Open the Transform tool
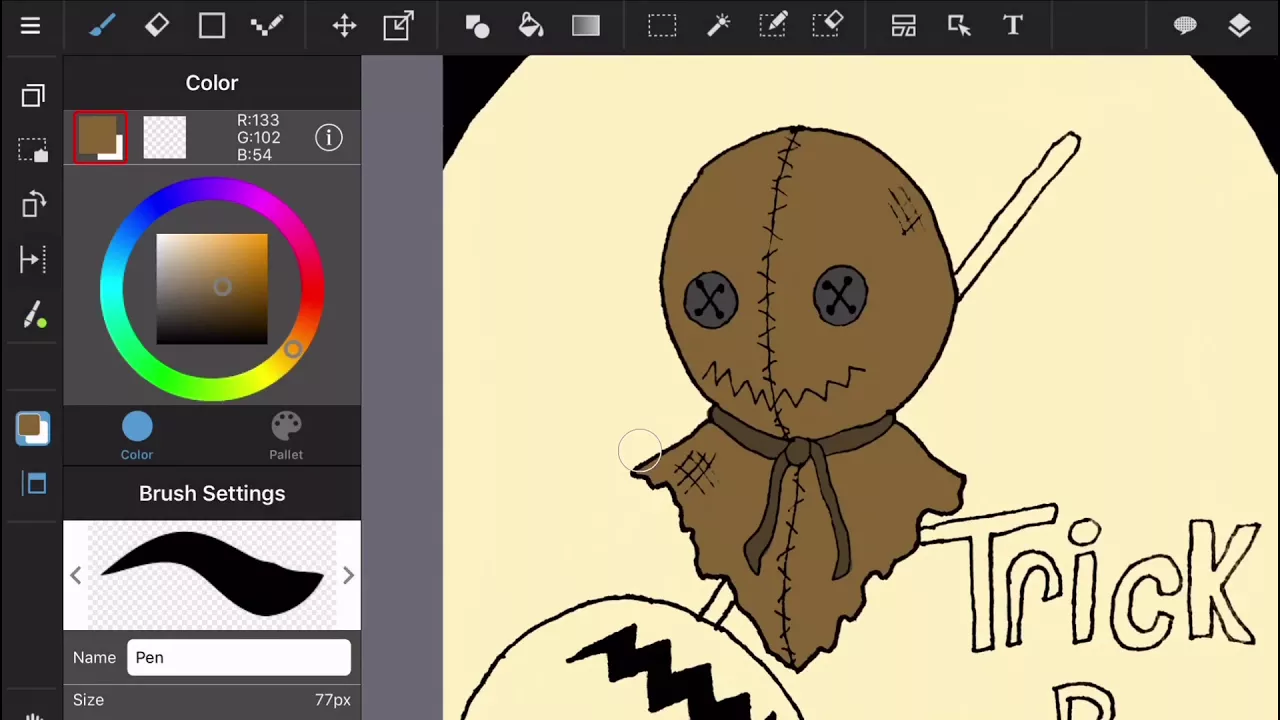The height and width of the screenshot is (720, 1280). coord(399,26)
